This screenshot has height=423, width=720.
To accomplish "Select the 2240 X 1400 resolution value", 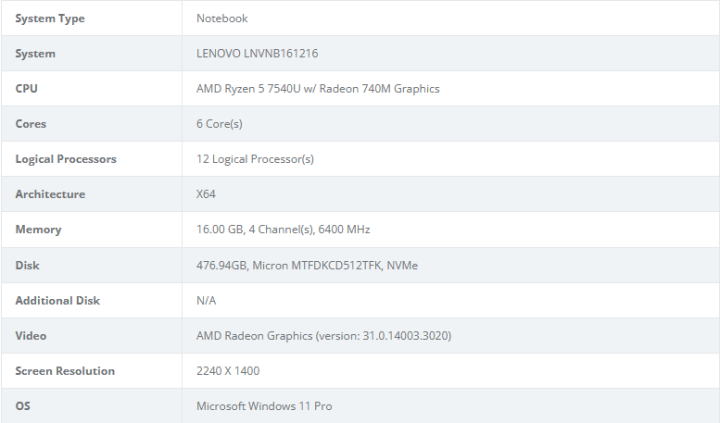I will click(228, 371).
